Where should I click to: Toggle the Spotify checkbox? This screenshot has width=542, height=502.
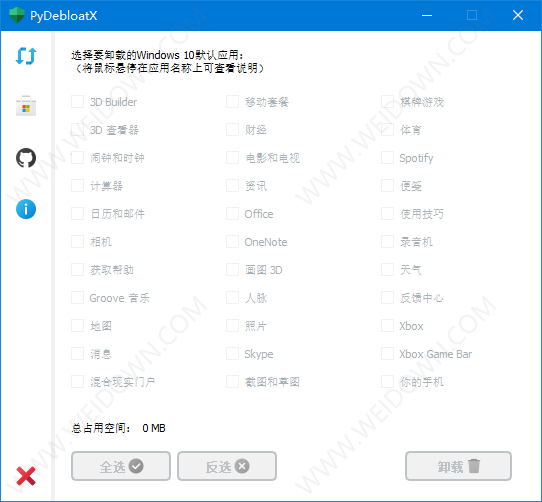pyautogui.click(x=387, y=158)
